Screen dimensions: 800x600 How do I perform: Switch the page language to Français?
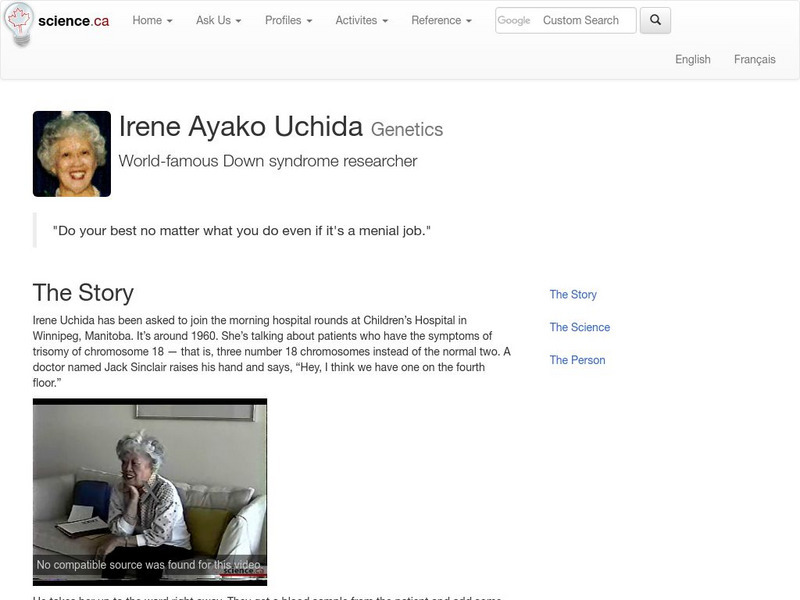click(757, 59)
